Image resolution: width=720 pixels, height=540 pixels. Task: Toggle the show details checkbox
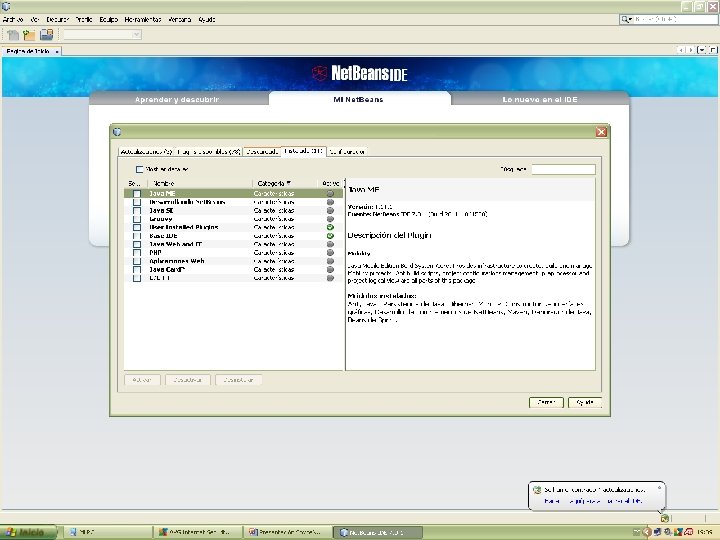tap(139, 169)
